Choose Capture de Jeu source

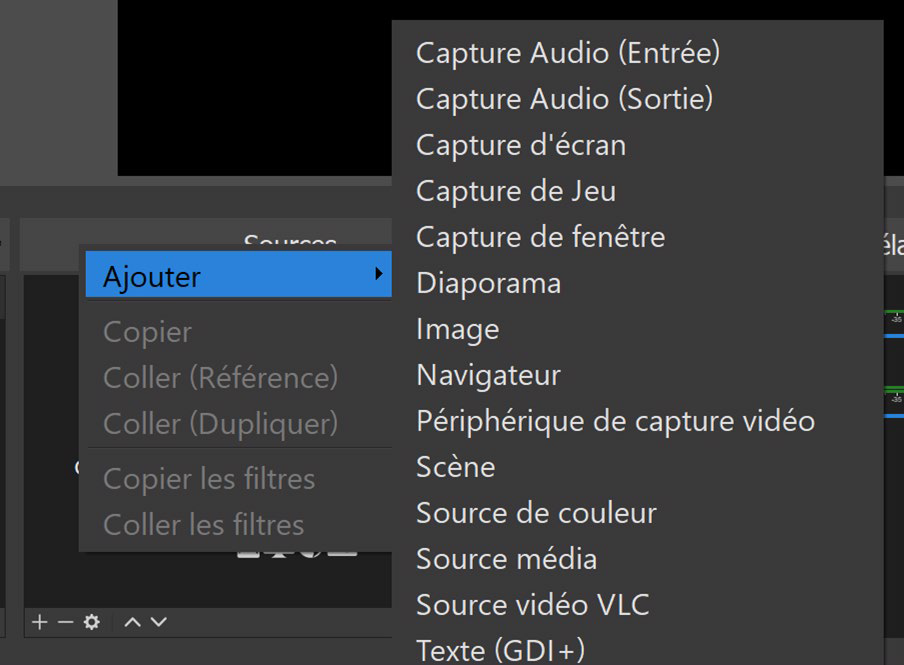[516, 191]
